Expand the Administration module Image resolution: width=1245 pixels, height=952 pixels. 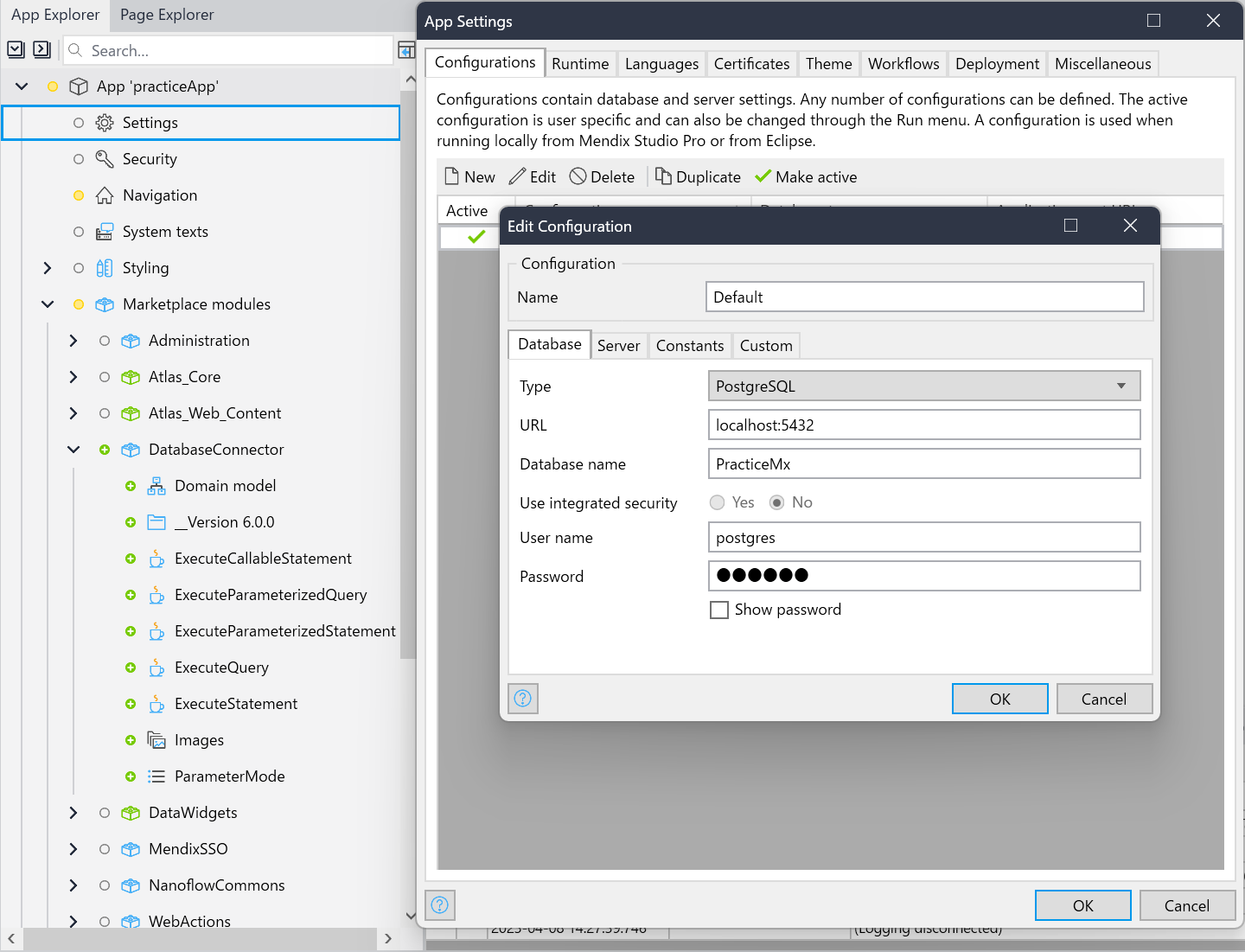[x=73, y=341]
